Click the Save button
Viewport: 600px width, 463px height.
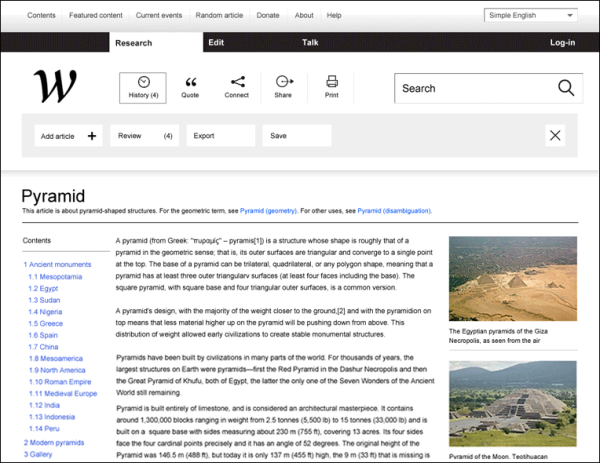[x=296, y=136]
